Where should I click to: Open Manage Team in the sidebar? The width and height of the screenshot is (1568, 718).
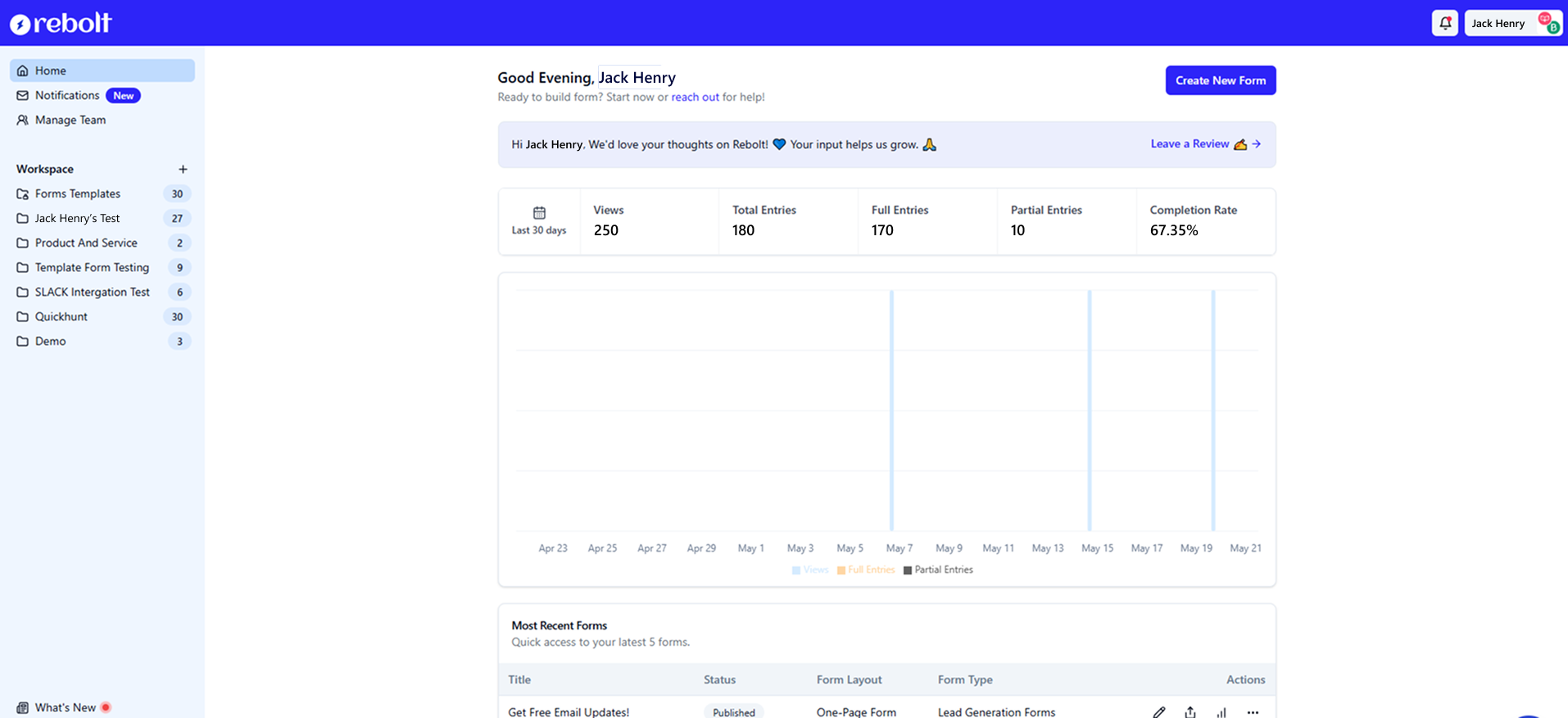click(70, 120)
